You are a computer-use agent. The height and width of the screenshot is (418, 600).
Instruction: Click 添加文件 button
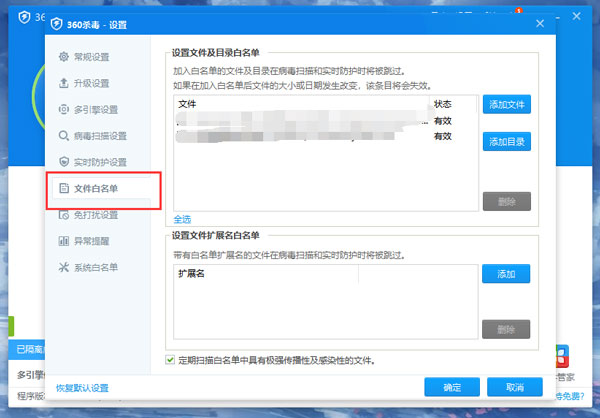(507, 104)
